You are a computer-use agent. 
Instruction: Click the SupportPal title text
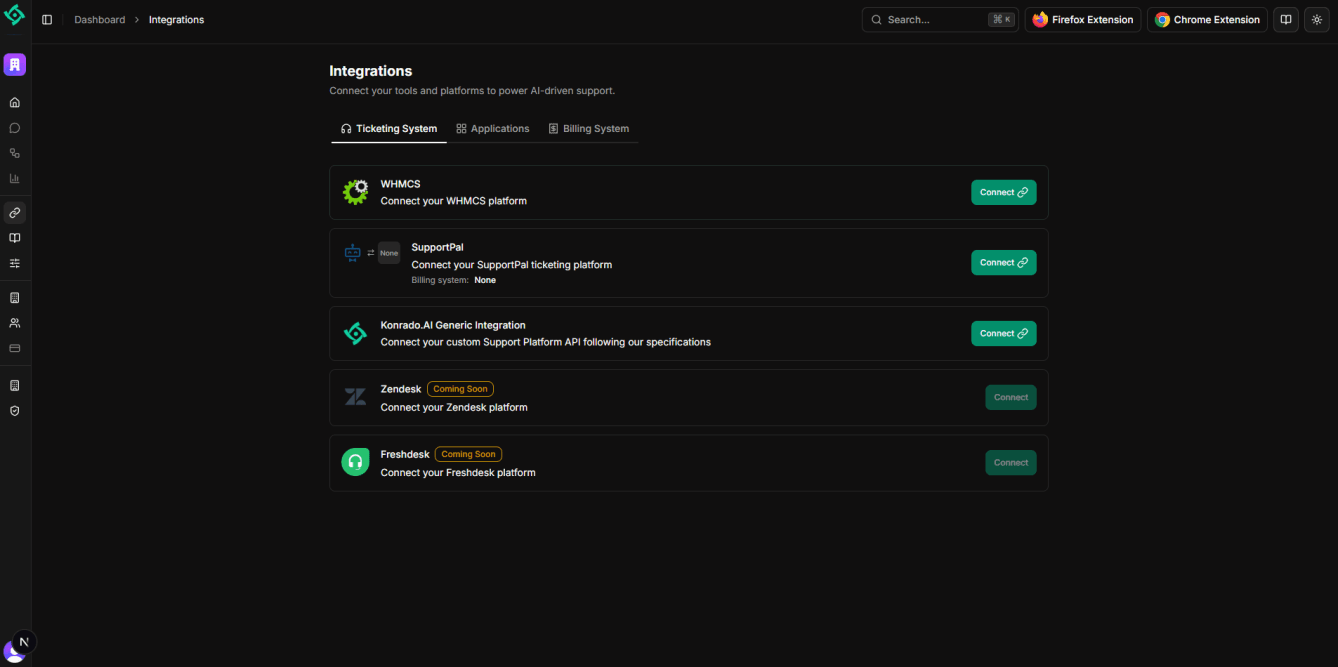[438, 247]
